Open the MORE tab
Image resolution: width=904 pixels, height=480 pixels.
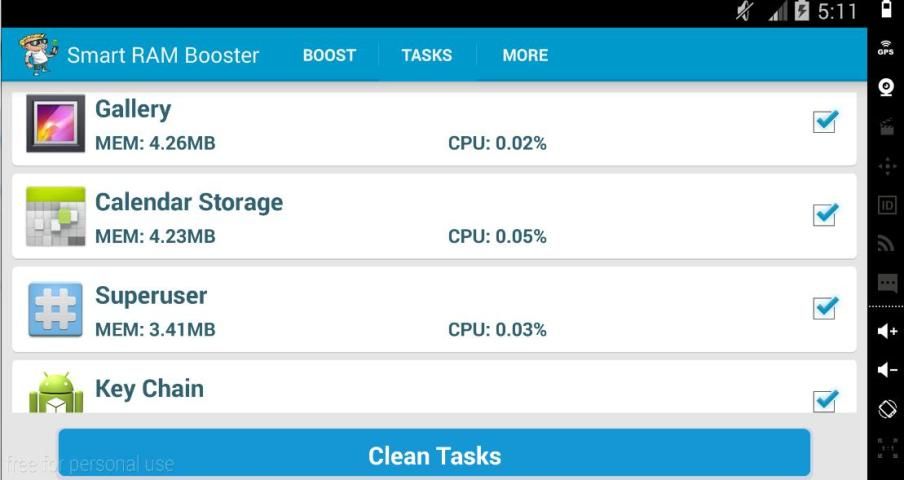point(525,55)
